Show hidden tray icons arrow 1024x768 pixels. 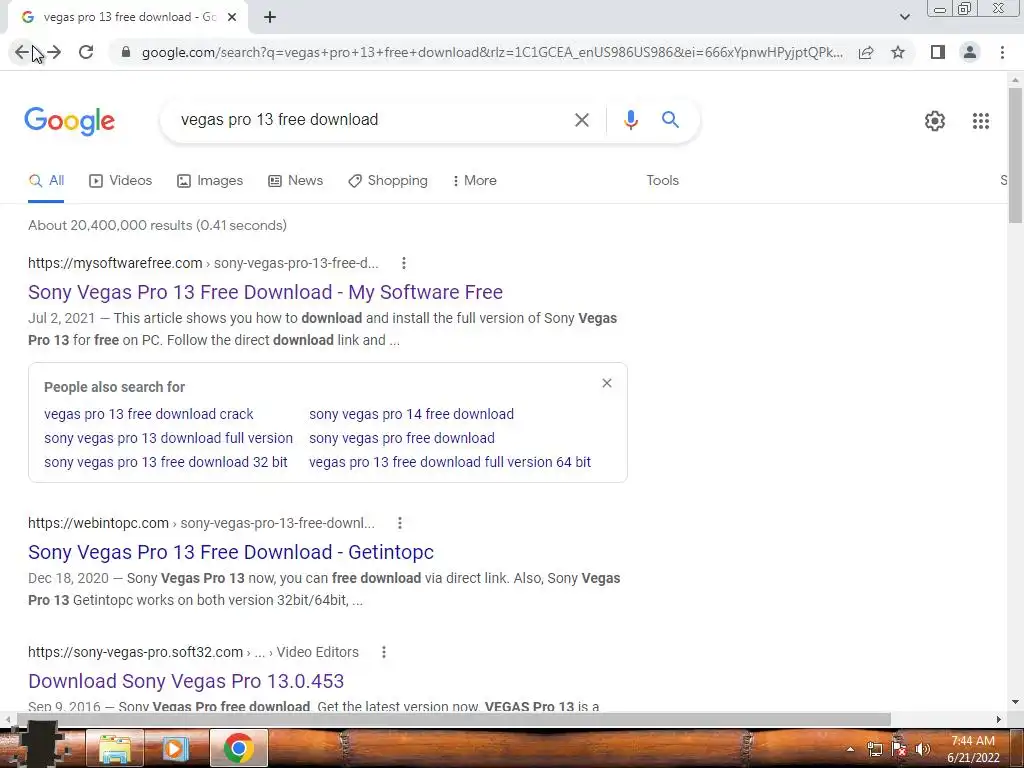coord(850,750)
